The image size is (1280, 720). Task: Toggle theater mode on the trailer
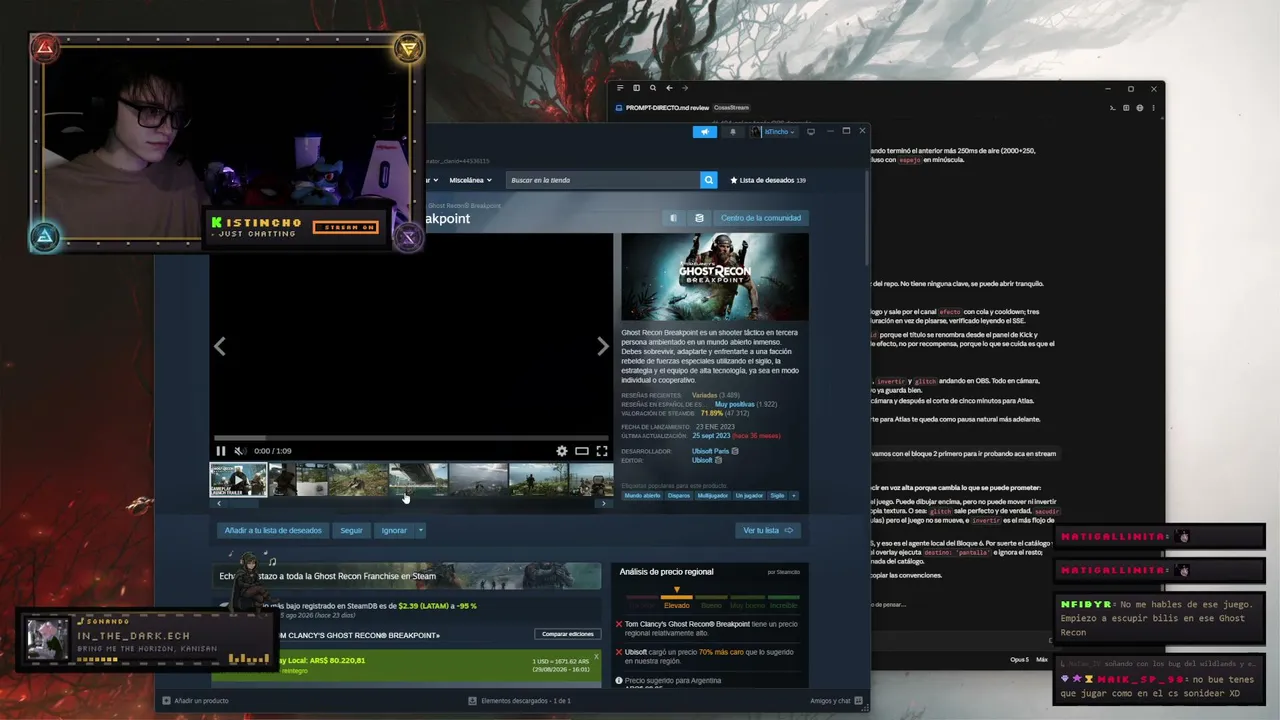tap(582, 451)
